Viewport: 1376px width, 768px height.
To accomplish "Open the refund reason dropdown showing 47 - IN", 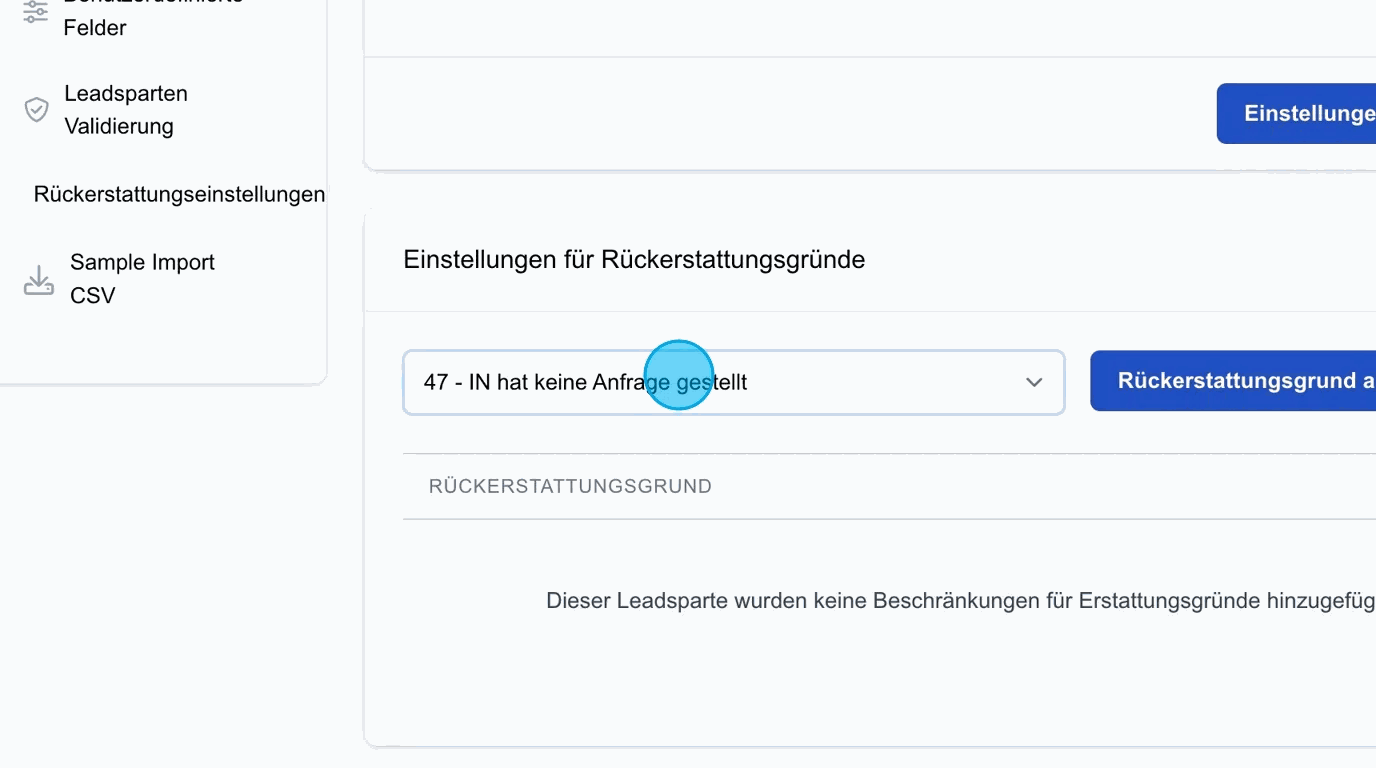I will (734, 382).
